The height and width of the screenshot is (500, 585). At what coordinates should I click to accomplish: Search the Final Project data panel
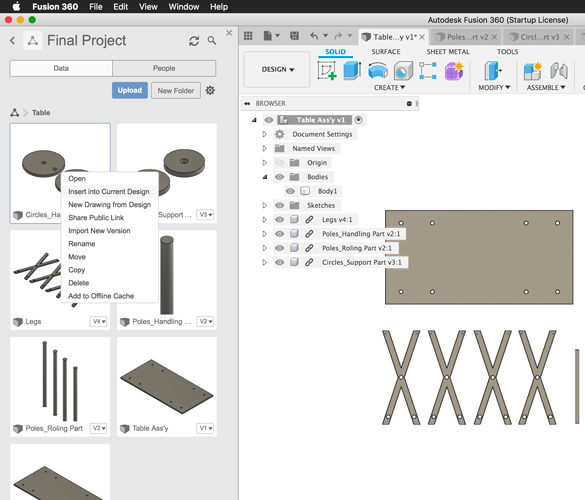coord(212,40)
